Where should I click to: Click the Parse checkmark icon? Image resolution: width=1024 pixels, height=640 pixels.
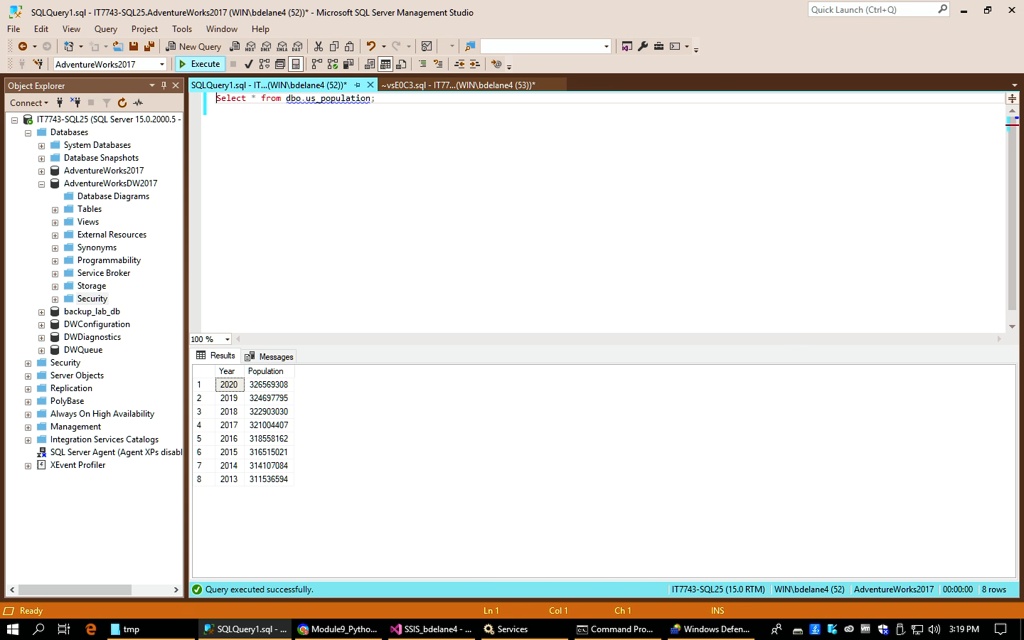[248, 64]
